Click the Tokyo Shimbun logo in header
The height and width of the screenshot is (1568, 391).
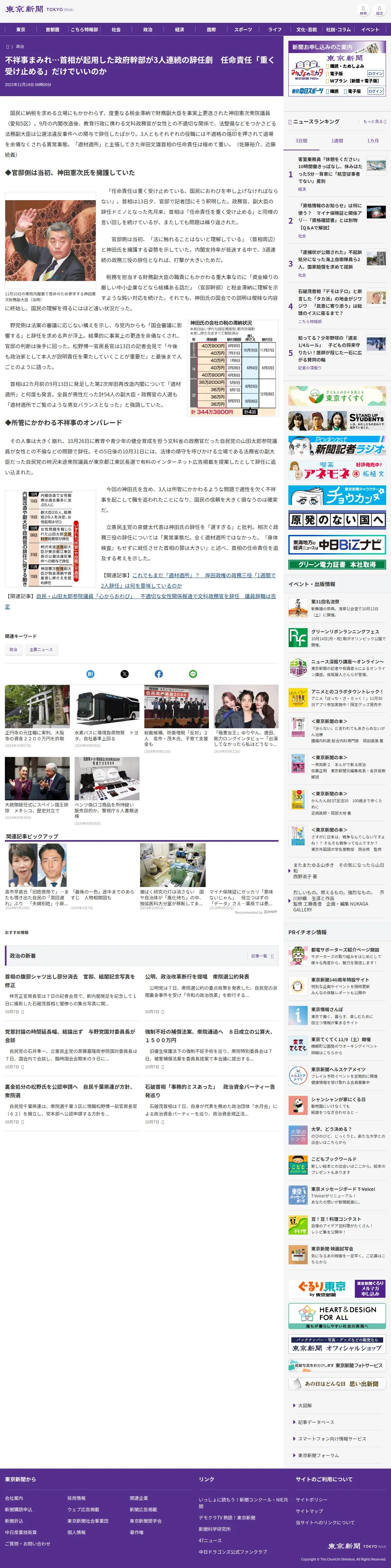pos(39,10)
